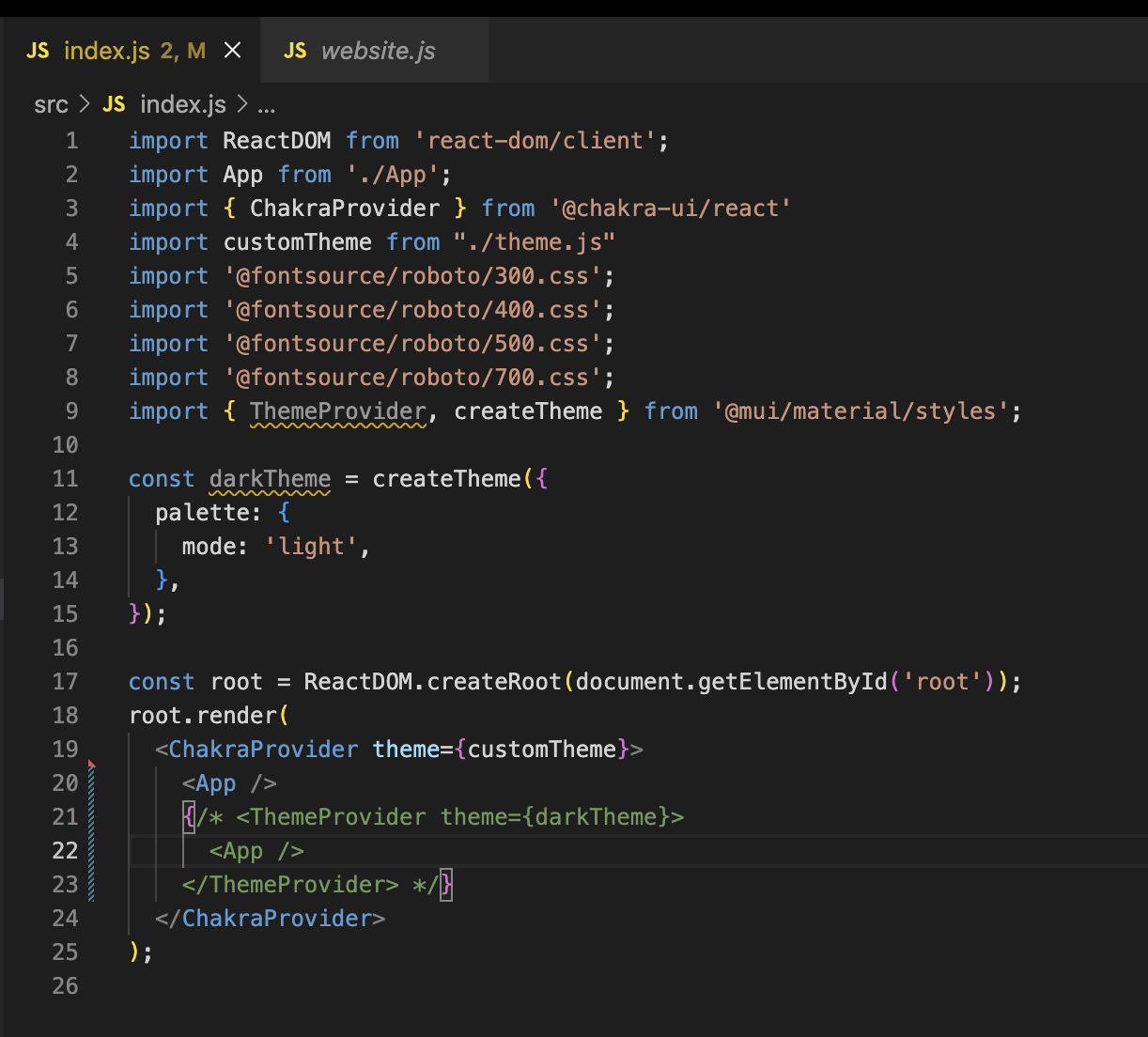Click the JS icon in the breadcrumb bar
The image size is (1148, 1037).
(114, 104)
